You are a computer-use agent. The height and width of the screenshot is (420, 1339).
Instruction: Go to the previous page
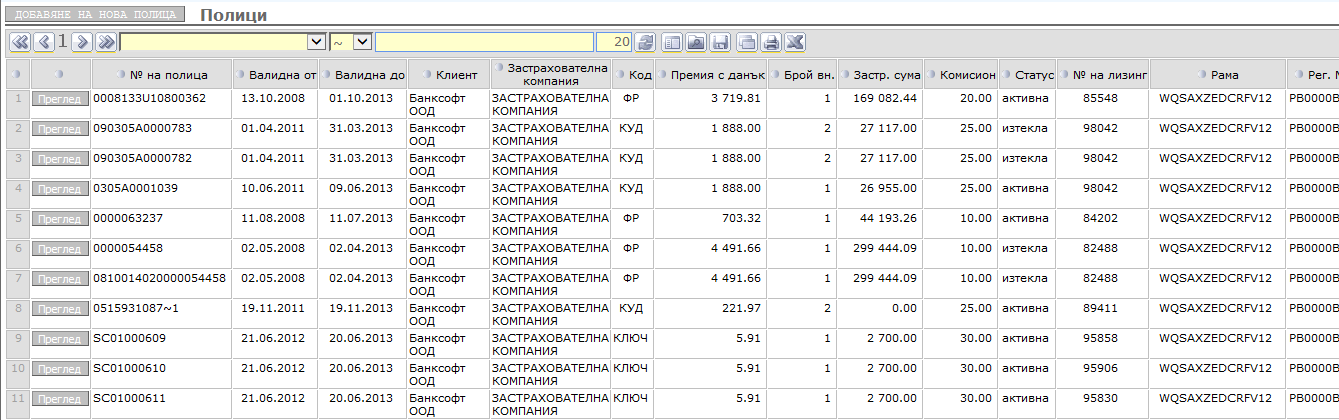coord(43,42)
